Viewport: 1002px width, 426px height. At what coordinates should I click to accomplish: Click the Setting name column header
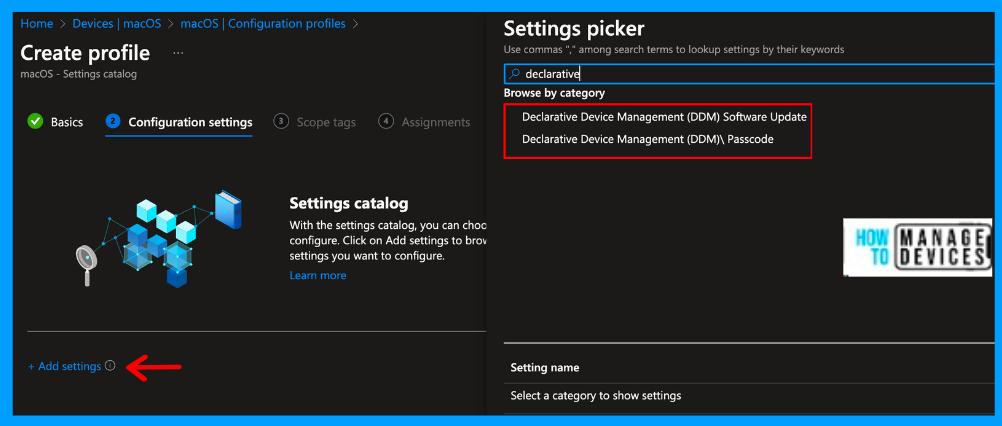click(x=544, y=367)
